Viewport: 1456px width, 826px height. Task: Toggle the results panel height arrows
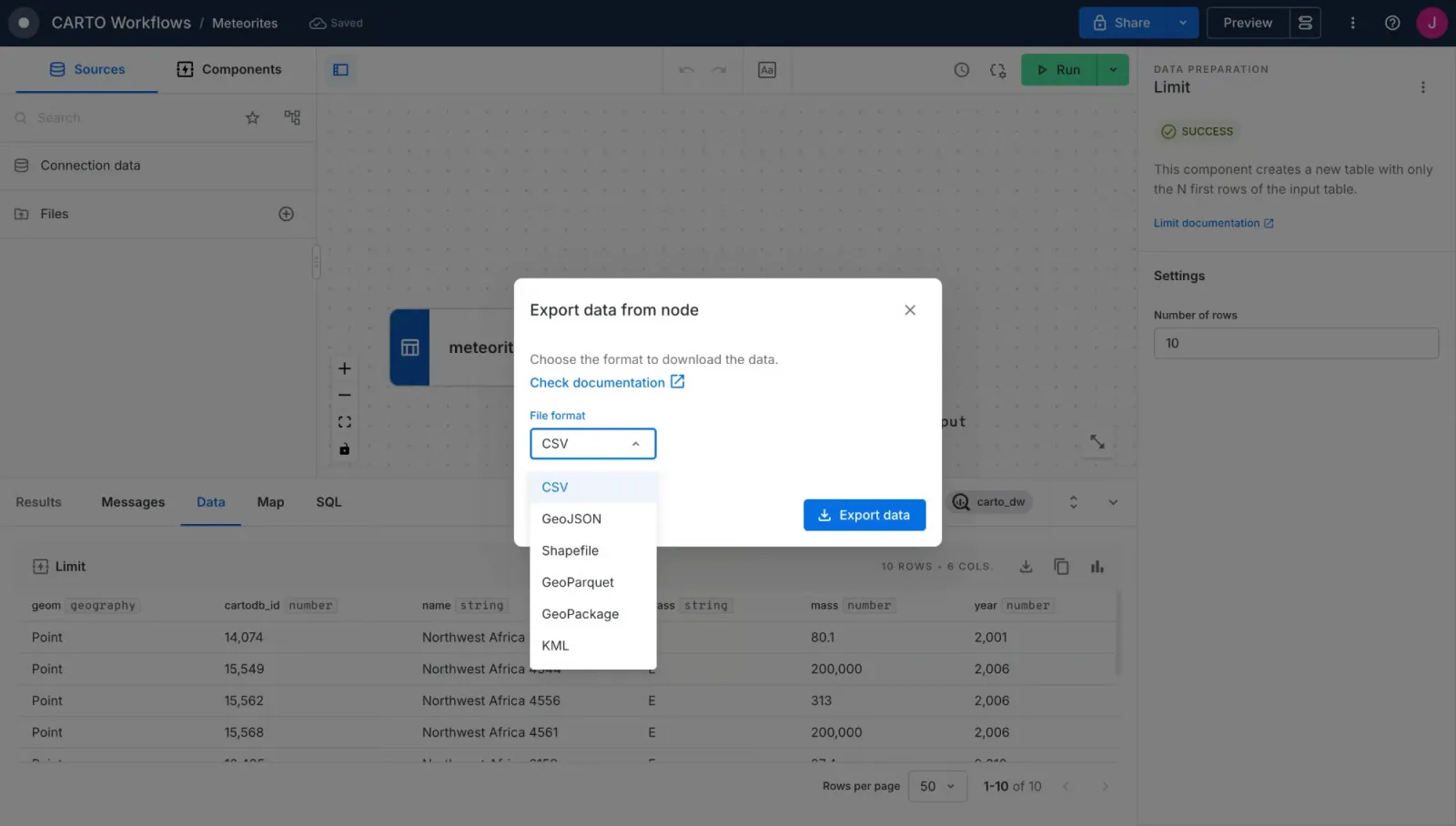(x=1073, y=502)
